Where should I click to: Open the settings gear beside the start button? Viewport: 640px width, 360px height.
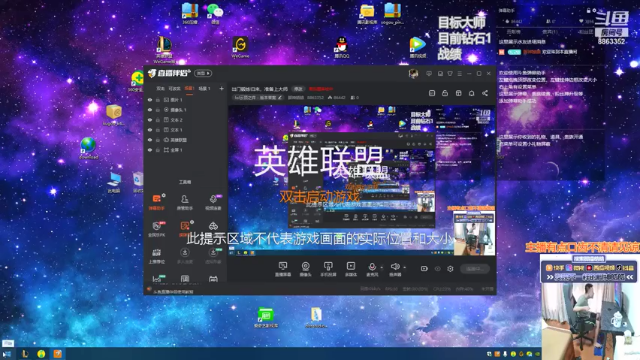click(450, 269)
